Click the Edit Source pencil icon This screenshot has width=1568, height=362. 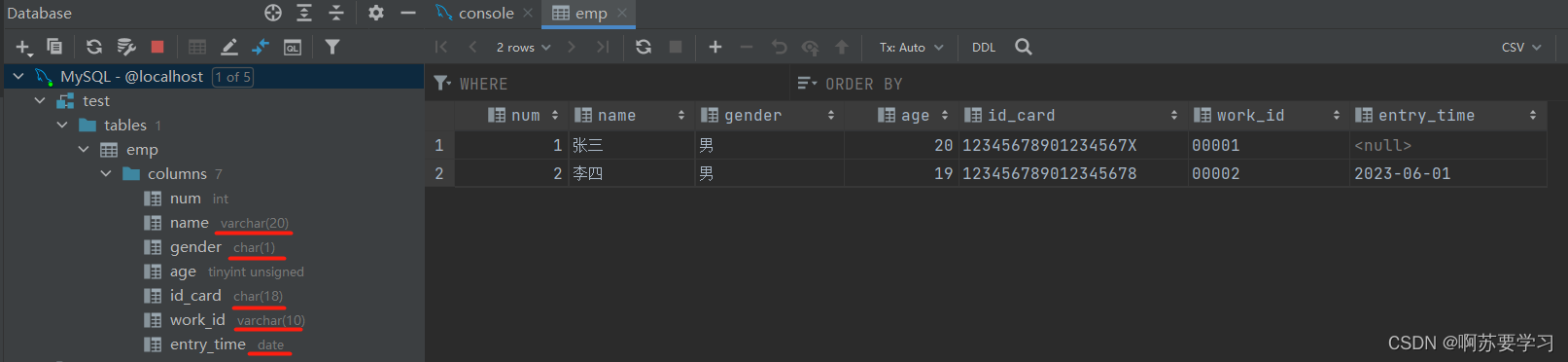[229, 47]
